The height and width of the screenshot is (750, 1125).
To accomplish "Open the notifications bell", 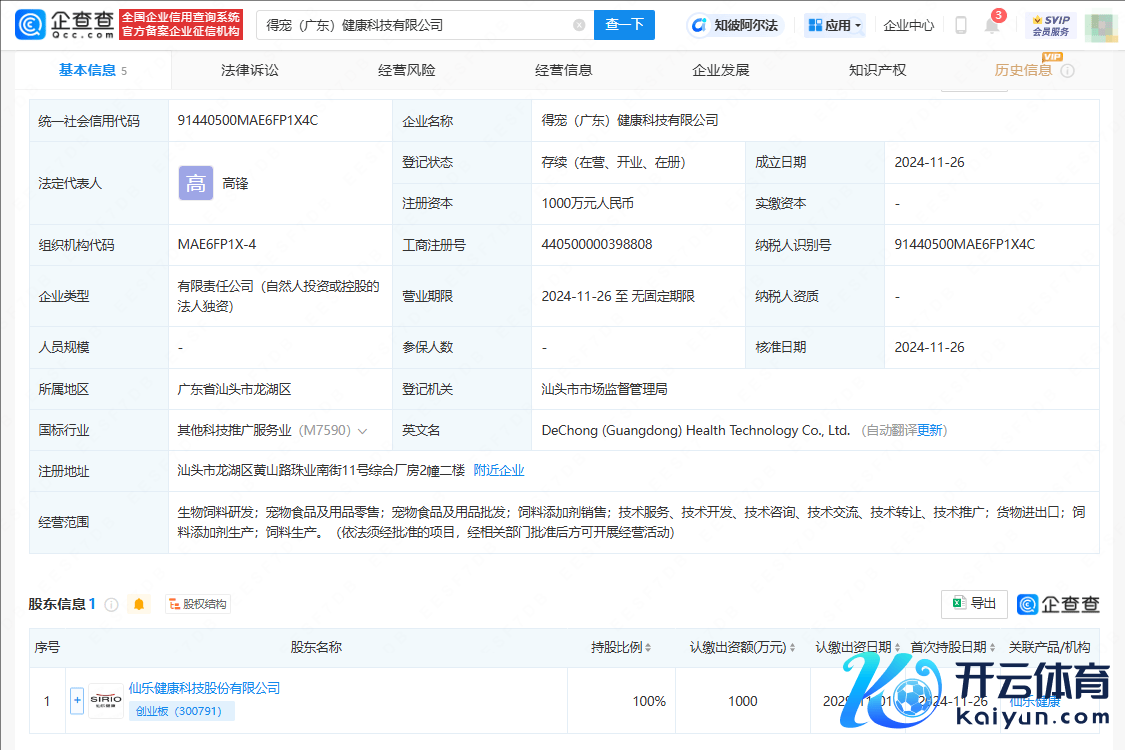I will [x=992, y=26].
